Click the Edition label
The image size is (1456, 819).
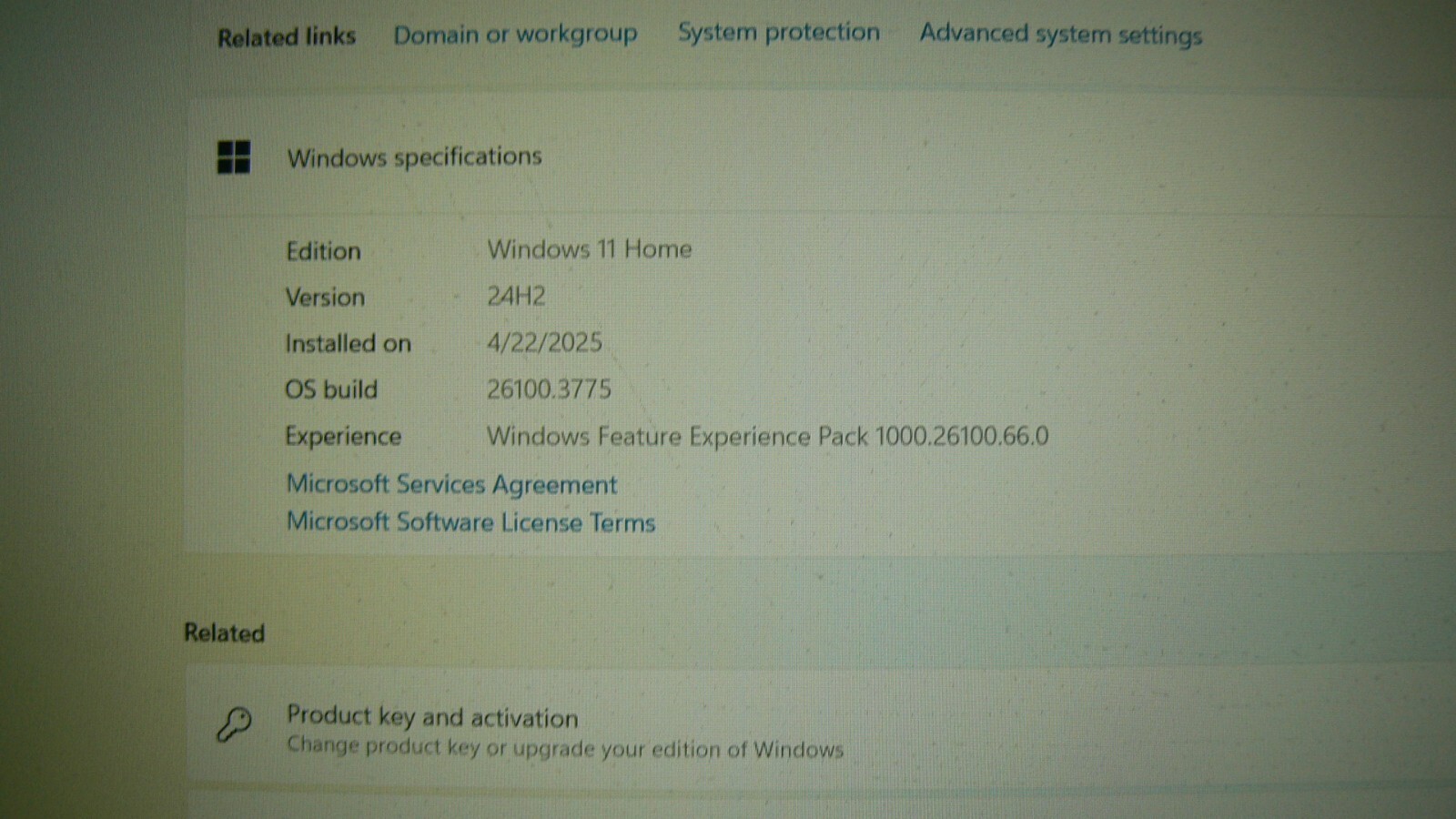(x=323, y=251)
